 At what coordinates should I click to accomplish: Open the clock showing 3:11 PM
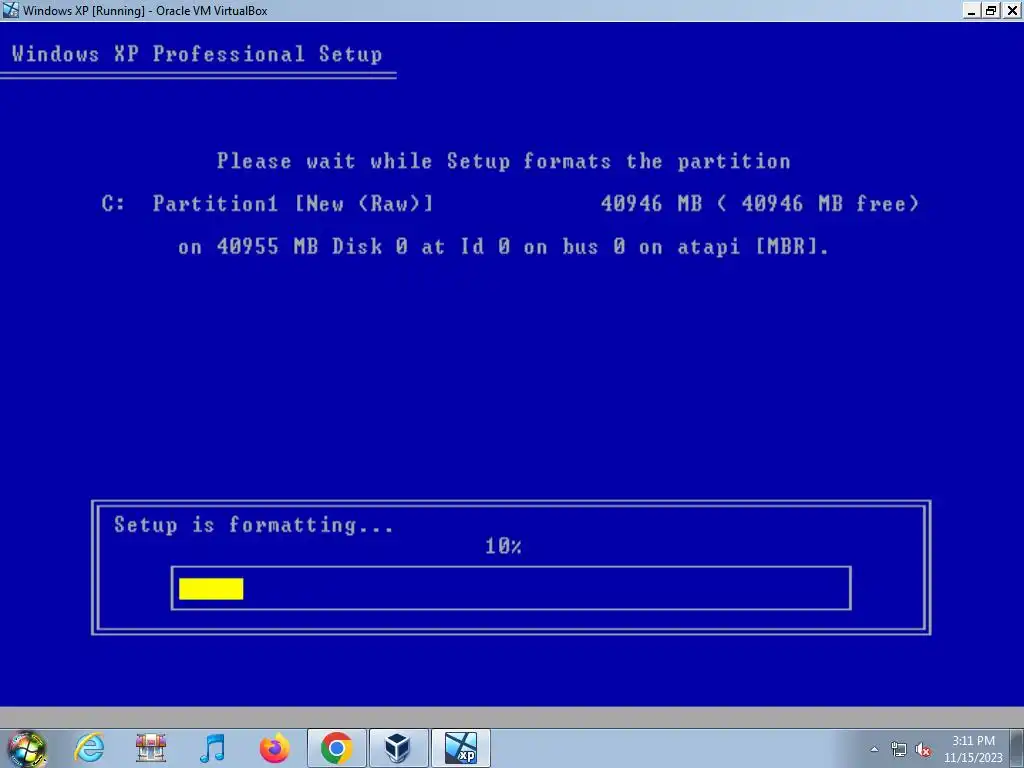coord(973,749)
